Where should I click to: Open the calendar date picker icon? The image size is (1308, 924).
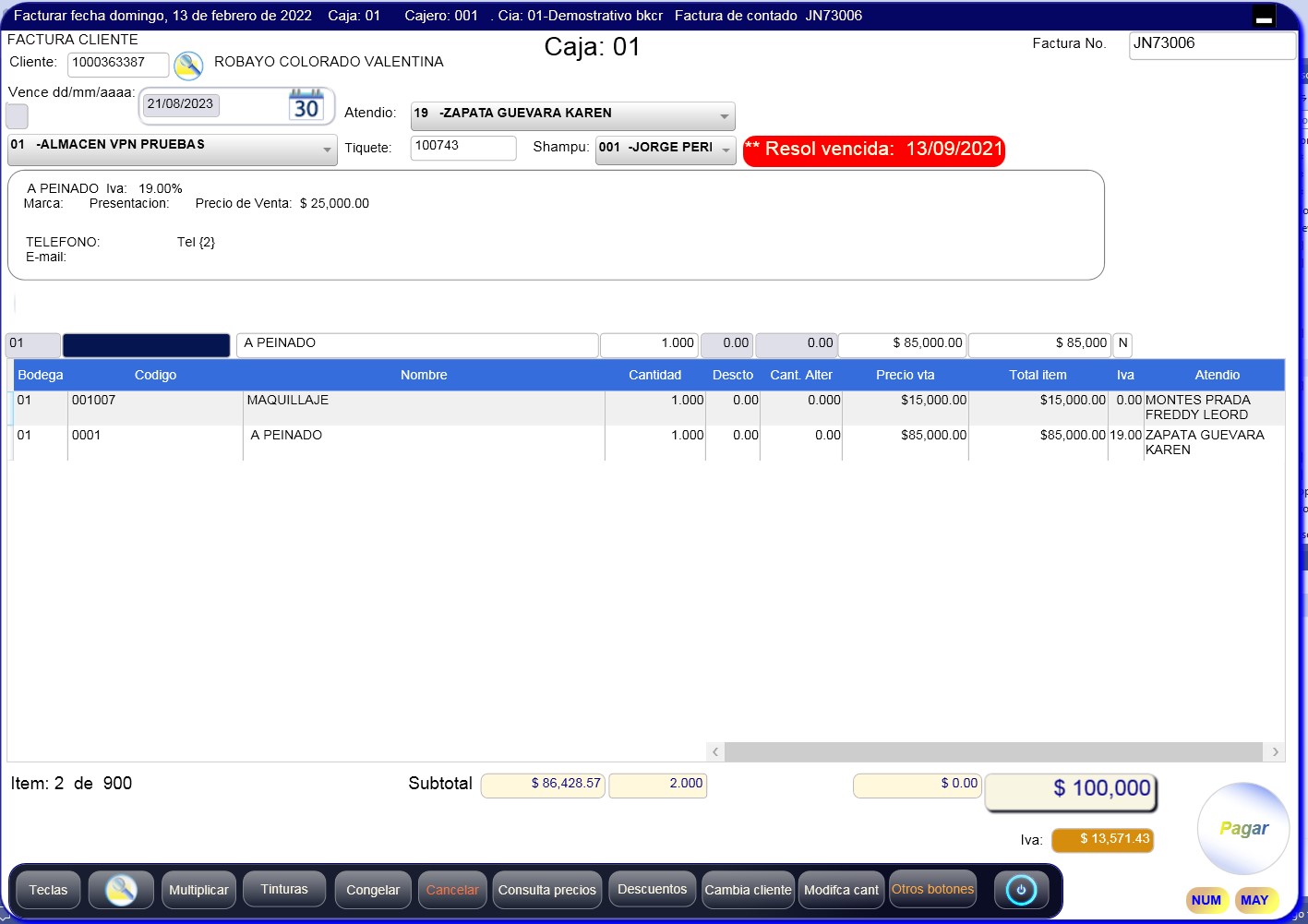point(306,105)
